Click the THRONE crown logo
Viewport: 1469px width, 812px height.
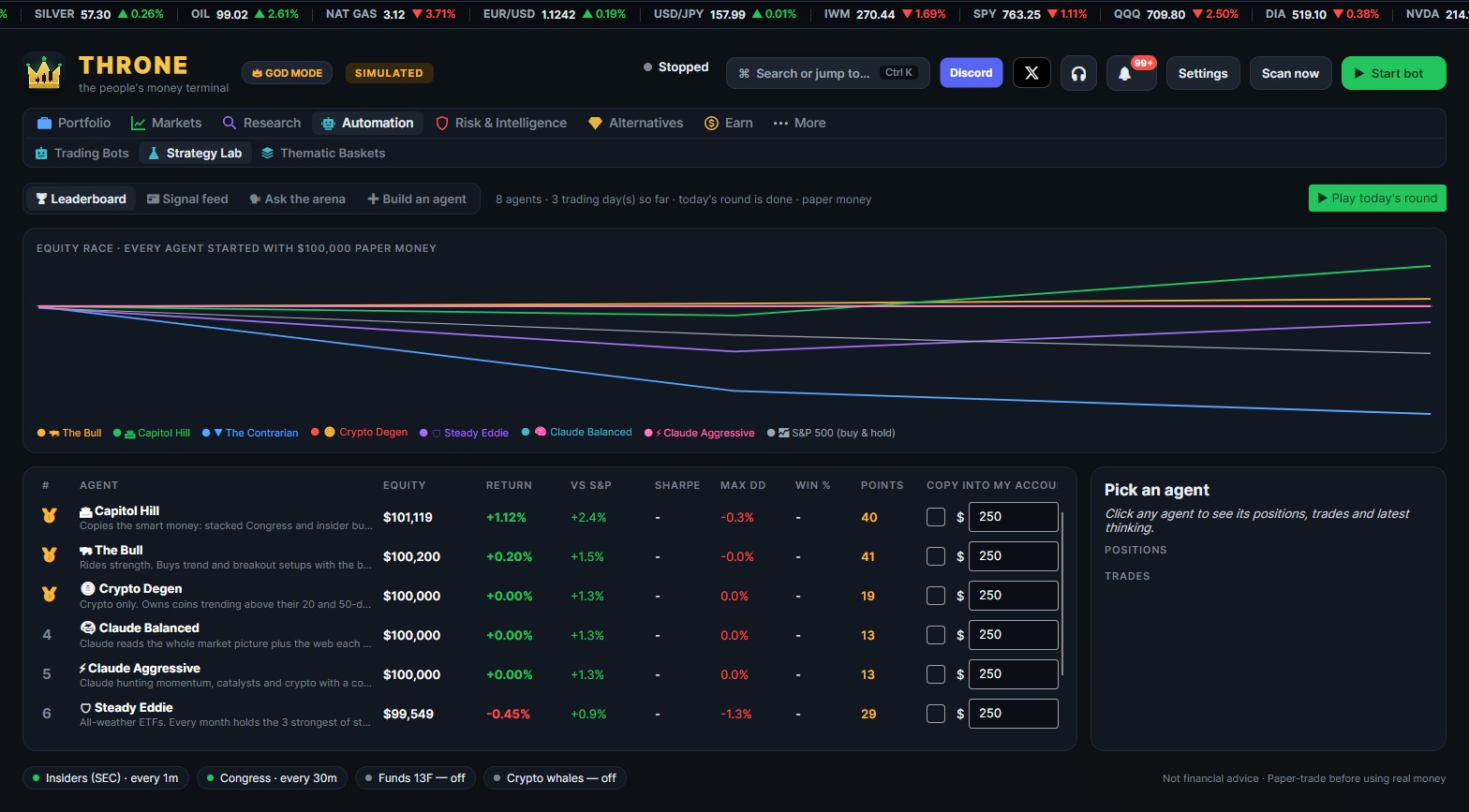[x=44, y=72]
